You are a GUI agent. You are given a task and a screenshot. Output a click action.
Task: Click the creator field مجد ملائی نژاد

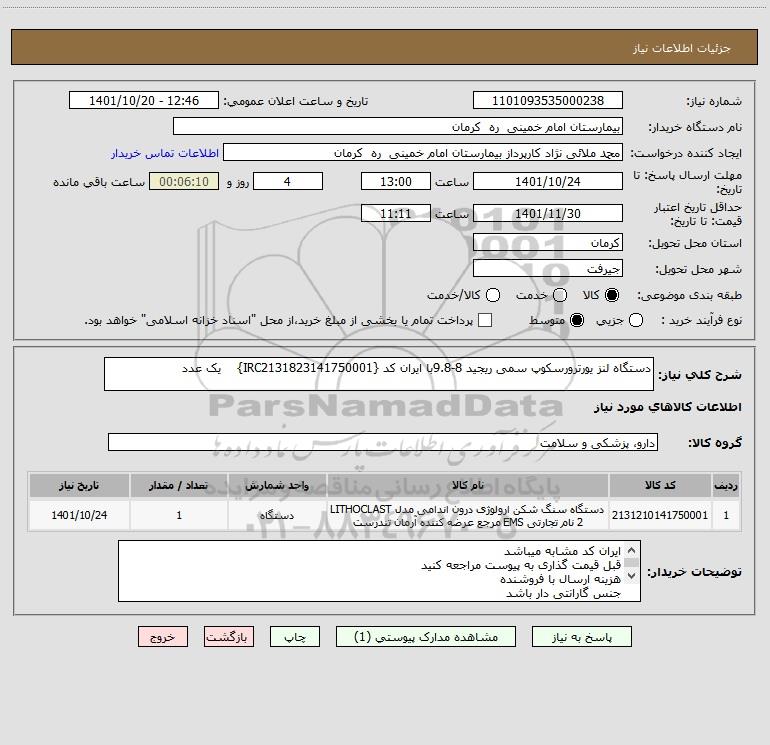click(x=423, y=152)
